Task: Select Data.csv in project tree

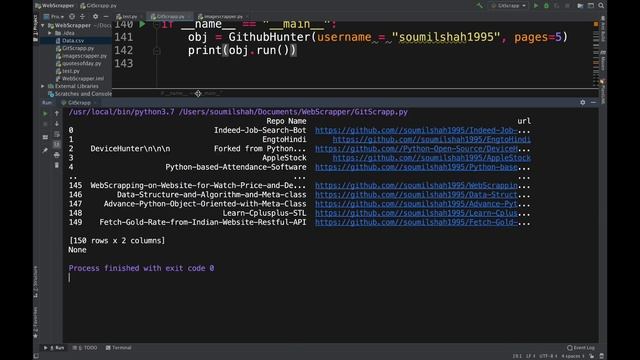Action: [73, 40]
